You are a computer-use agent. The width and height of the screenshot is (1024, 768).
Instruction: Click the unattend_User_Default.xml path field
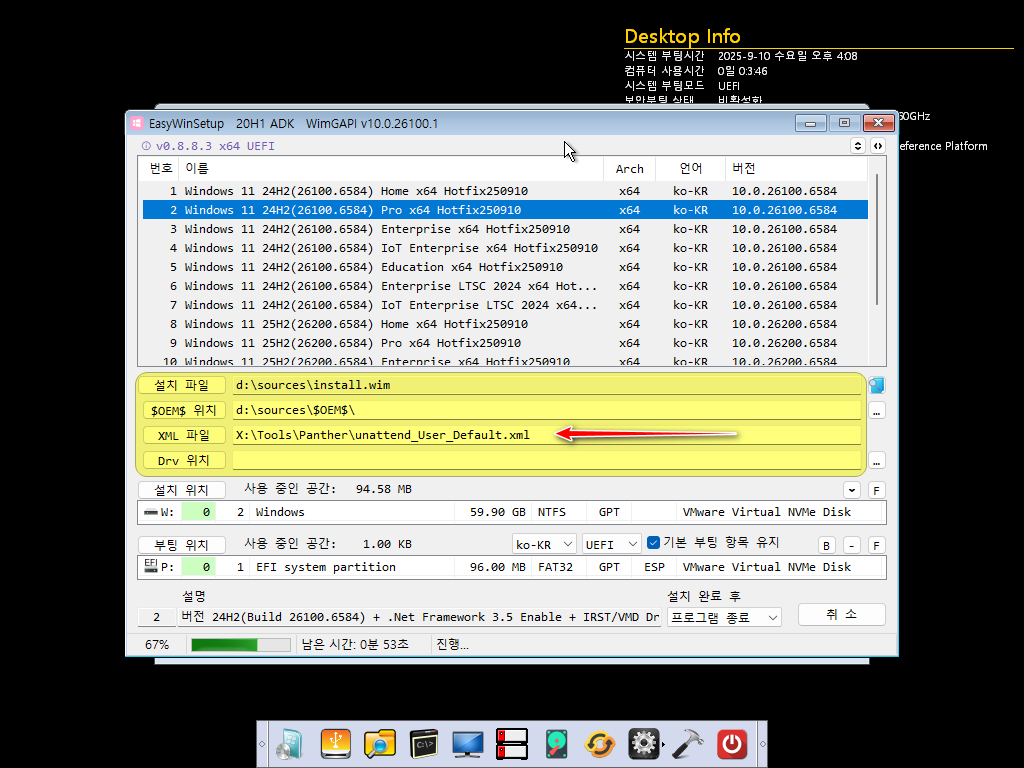[x=547, y=435]
